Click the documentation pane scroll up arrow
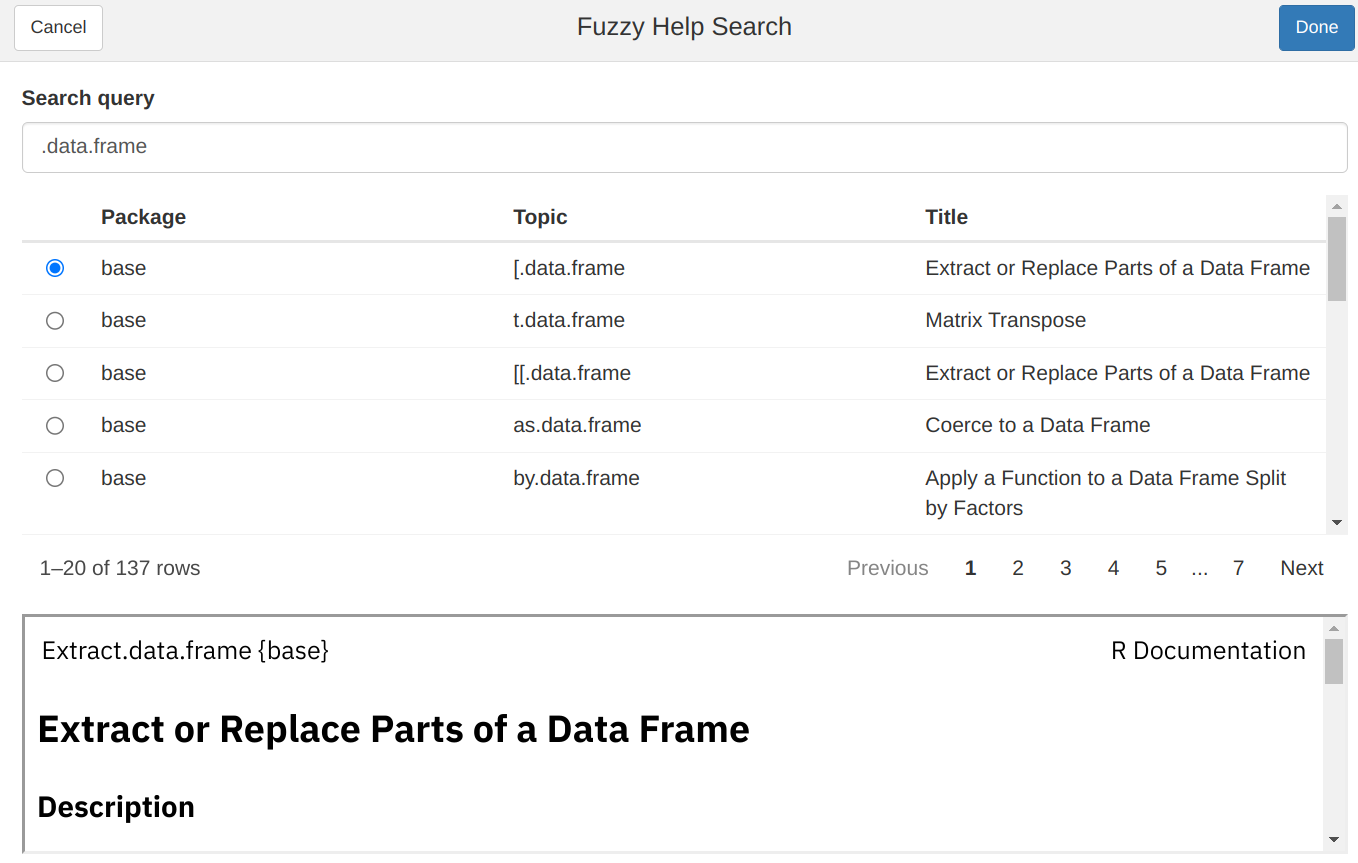1358x863 pixels. (1334, 629)
